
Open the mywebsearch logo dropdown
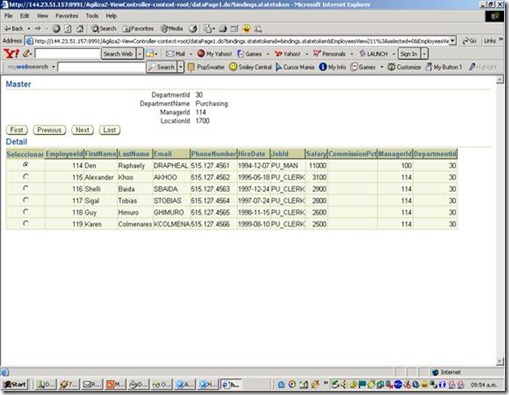coord(53,67)
